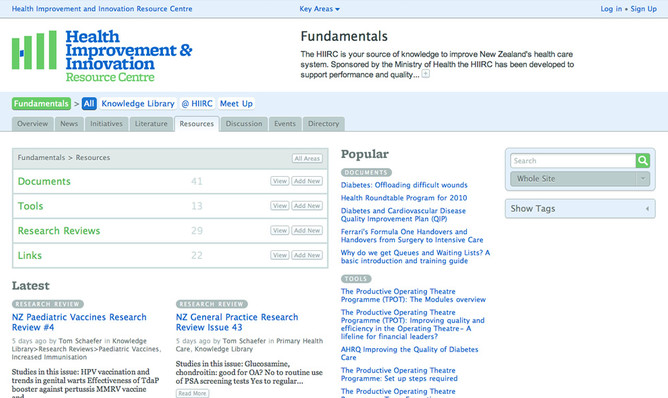
Task: Click View button in Tools row
Action: coord(280,206)
